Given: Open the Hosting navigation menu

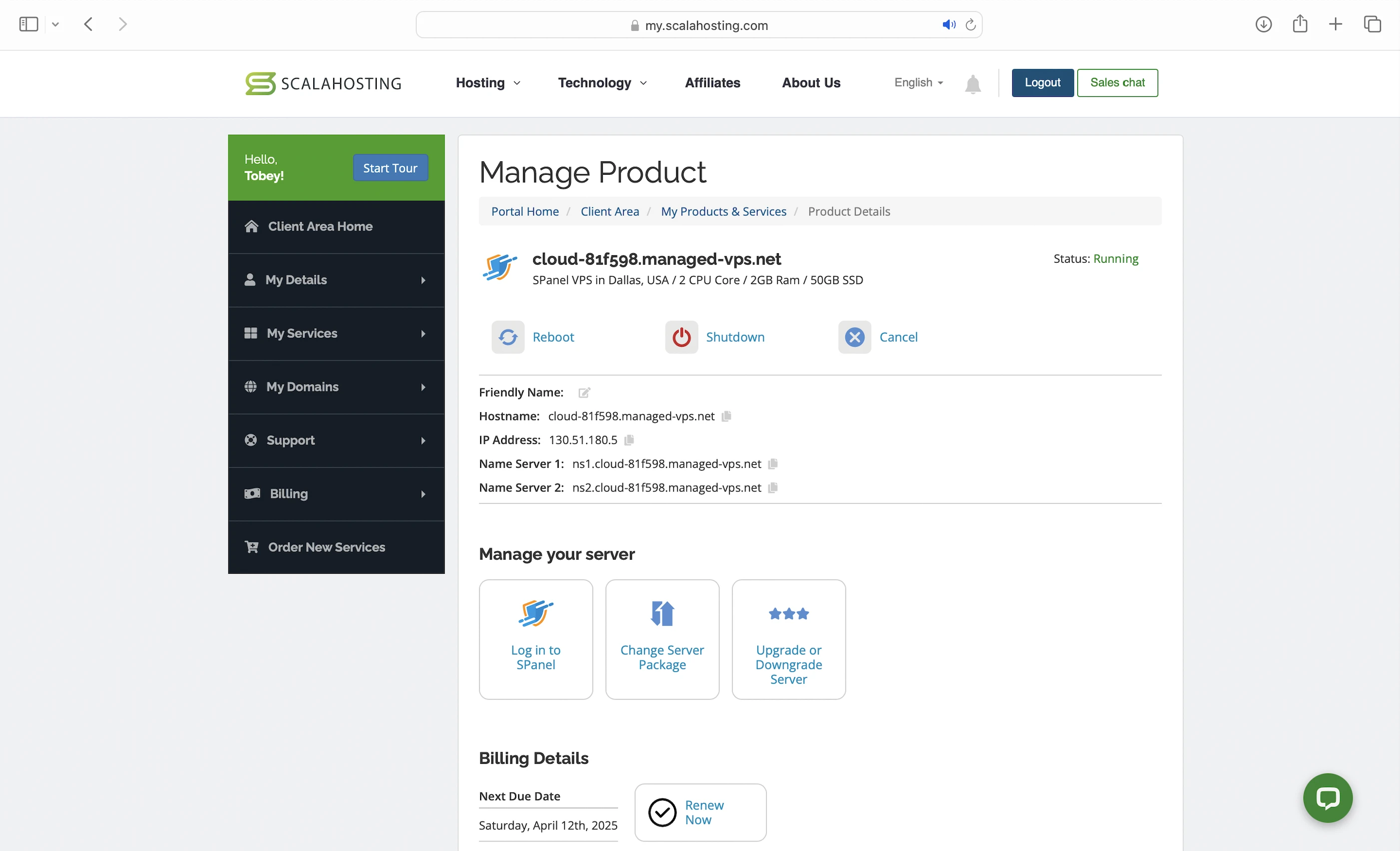Looking at the screenshot, I should (488, 83).
